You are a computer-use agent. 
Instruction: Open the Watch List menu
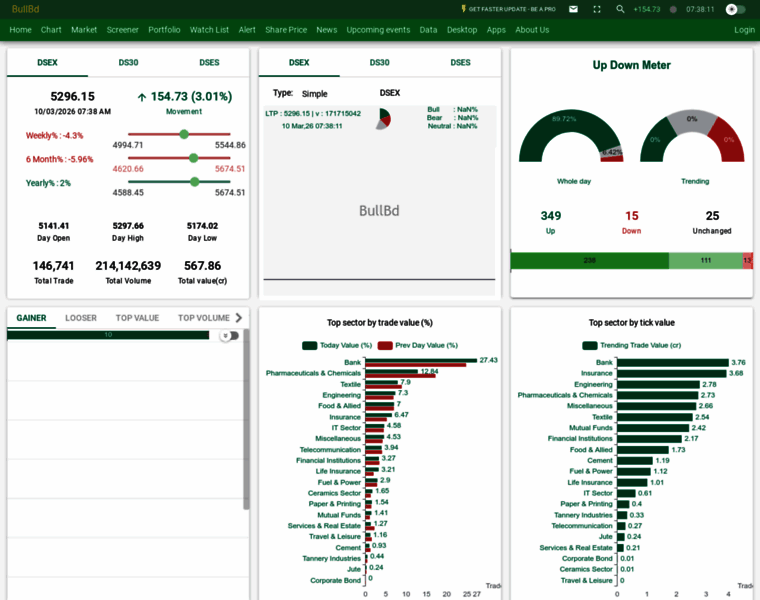click(x=209, y=30)
